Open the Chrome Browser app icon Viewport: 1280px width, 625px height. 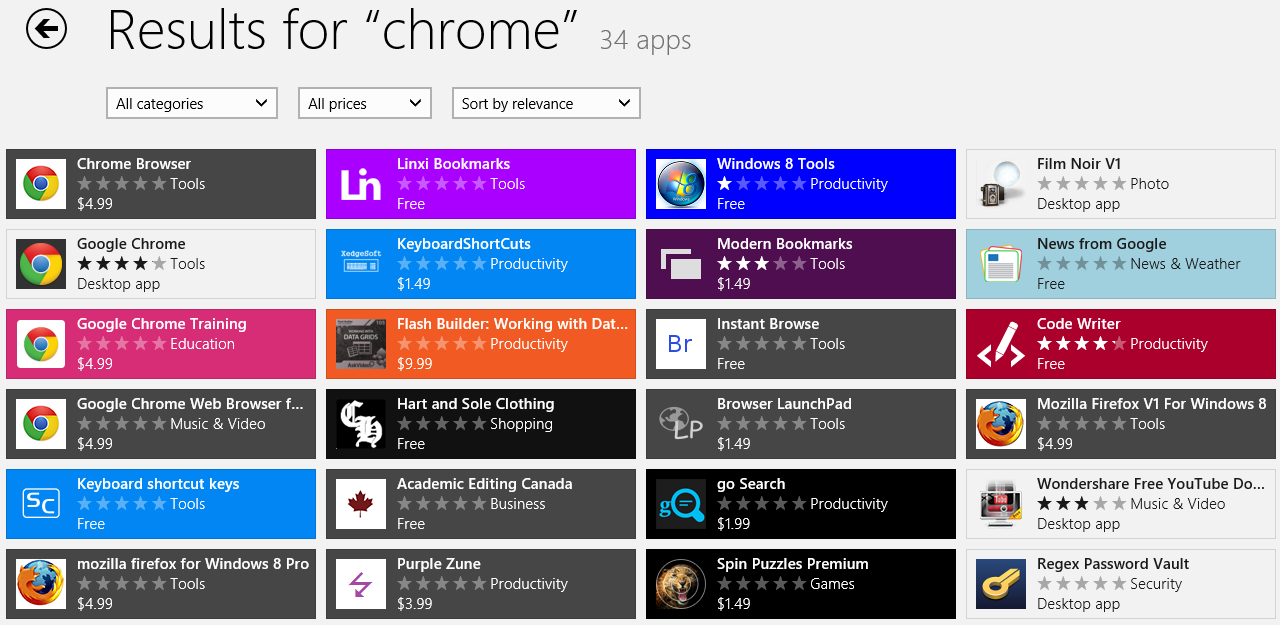coord(40,183)
